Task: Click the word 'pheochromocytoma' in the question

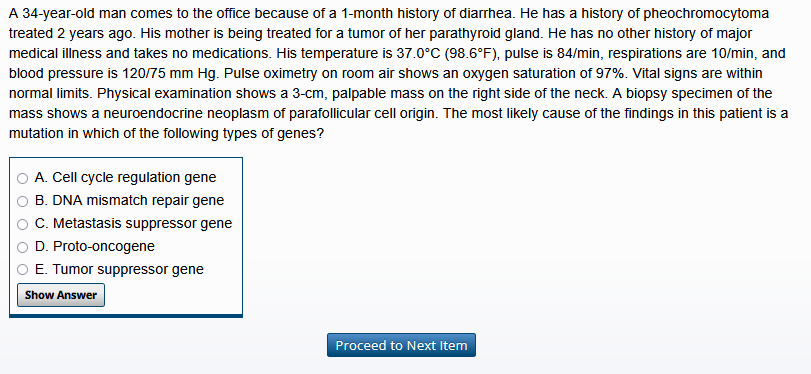Action: tap(706, 14)
